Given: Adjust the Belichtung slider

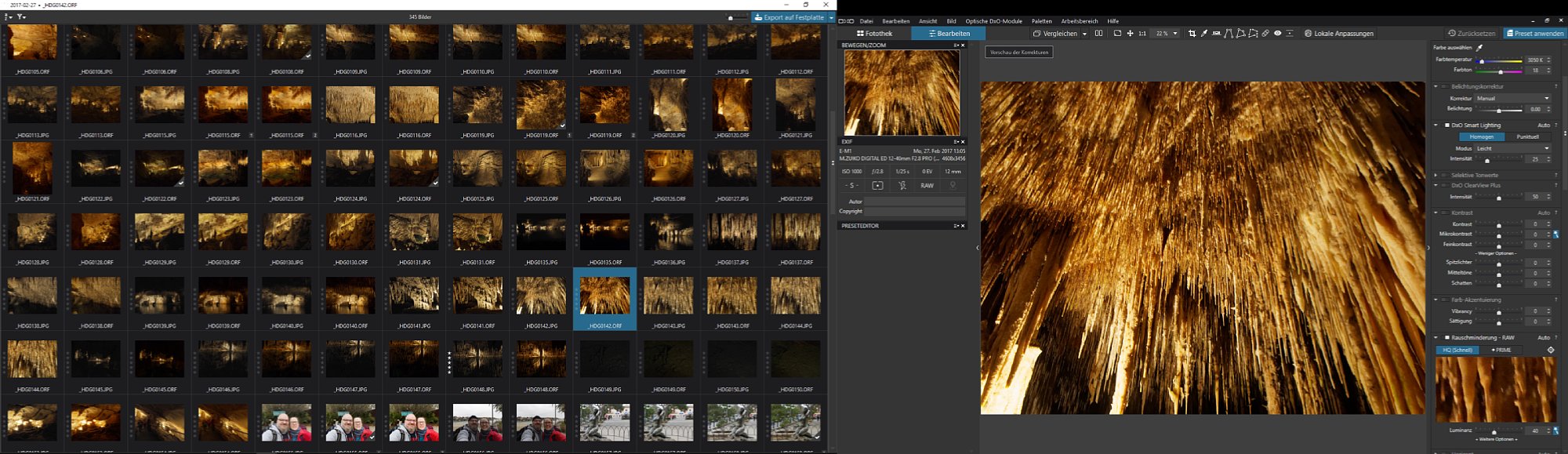Looking at the screenshot, I should (1499, 110).
